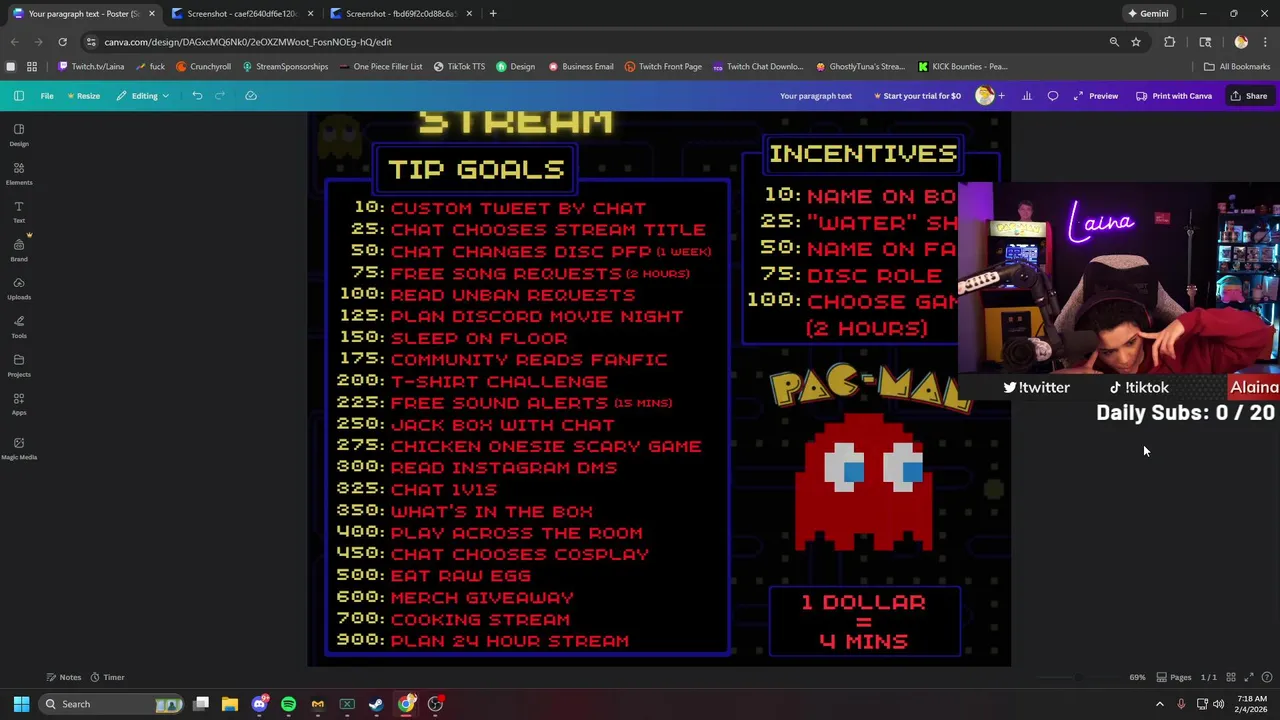
Task: Open the Uploads panel
Action: (x=19, y=288)
